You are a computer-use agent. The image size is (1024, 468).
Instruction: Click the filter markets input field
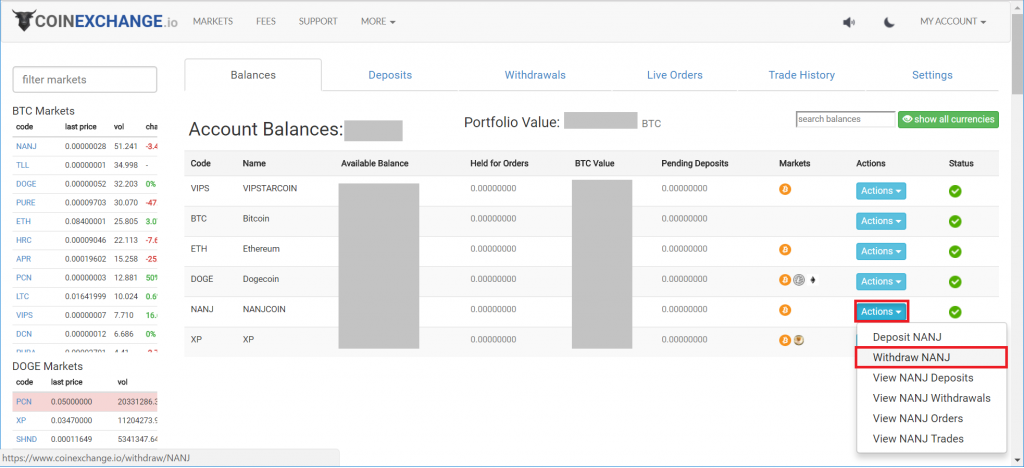(x=85, y=80)
